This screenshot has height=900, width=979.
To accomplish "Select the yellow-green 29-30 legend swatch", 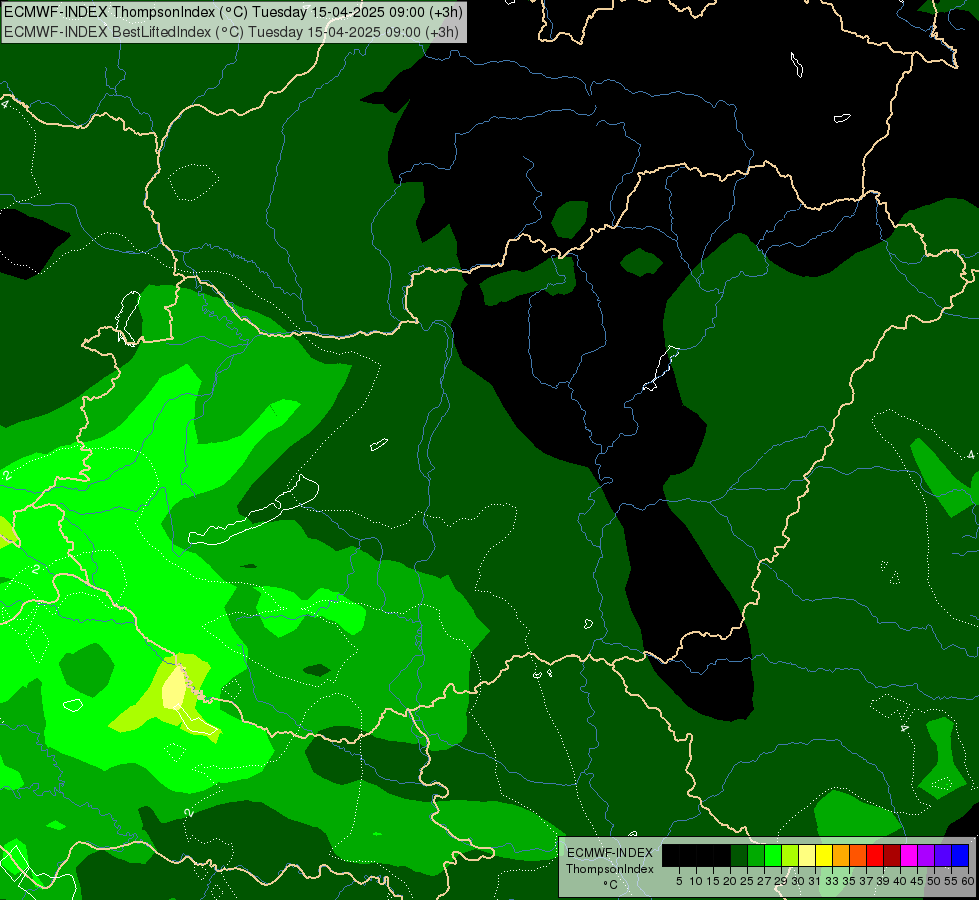I will tap(790, 855).
